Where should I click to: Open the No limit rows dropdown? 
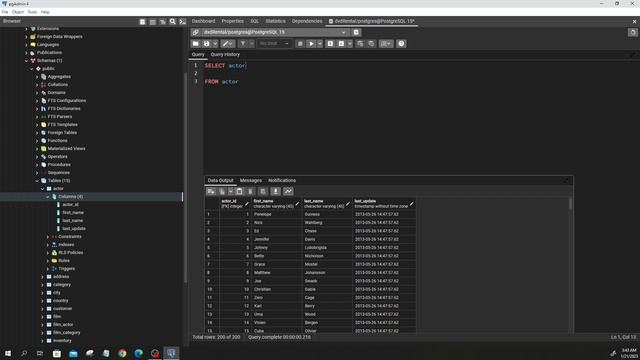pos(274,44)
